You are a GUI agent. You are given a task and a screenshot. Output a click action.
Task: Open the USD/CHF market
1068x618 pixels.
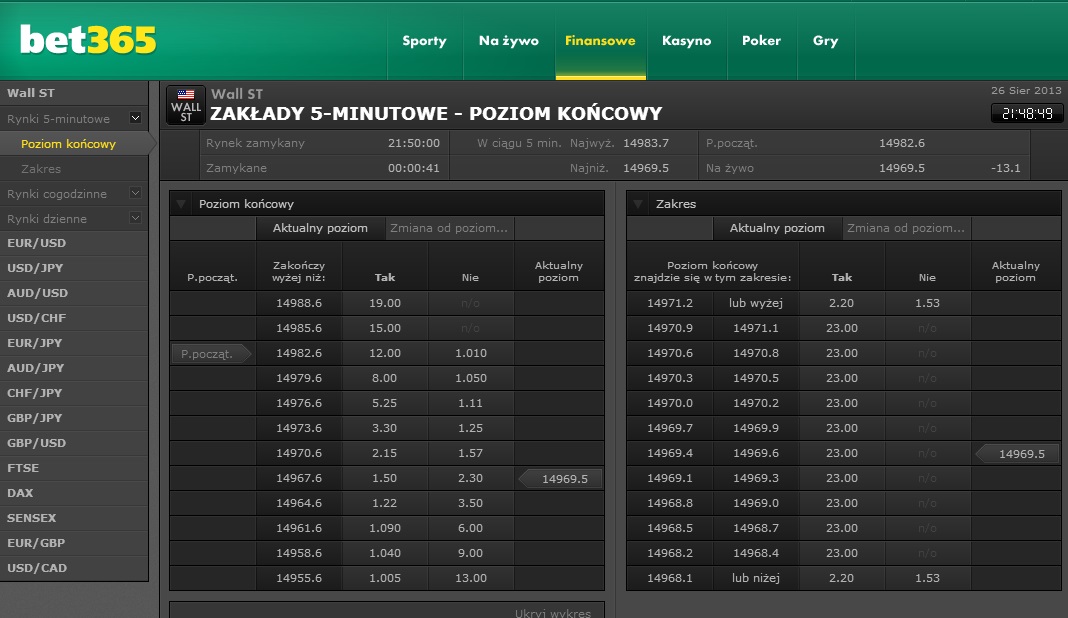click(x=74, y=318)
